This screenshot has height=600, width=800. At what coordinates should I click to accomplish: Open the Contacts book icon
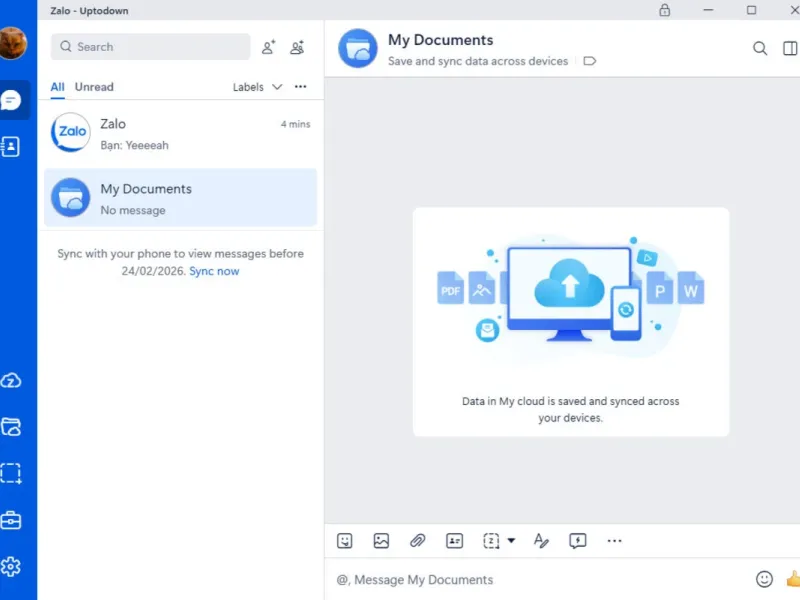[10, 147]
